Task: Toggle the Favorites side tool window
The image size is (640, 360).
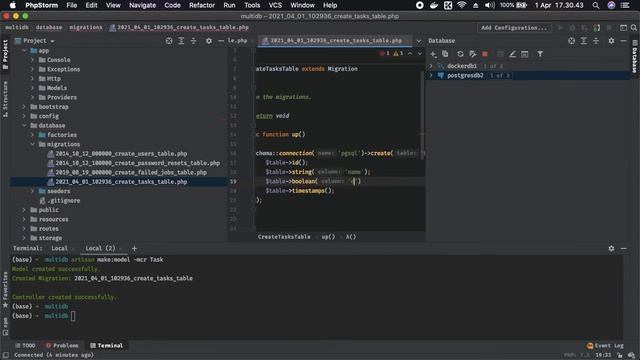Action: (5, 289)
